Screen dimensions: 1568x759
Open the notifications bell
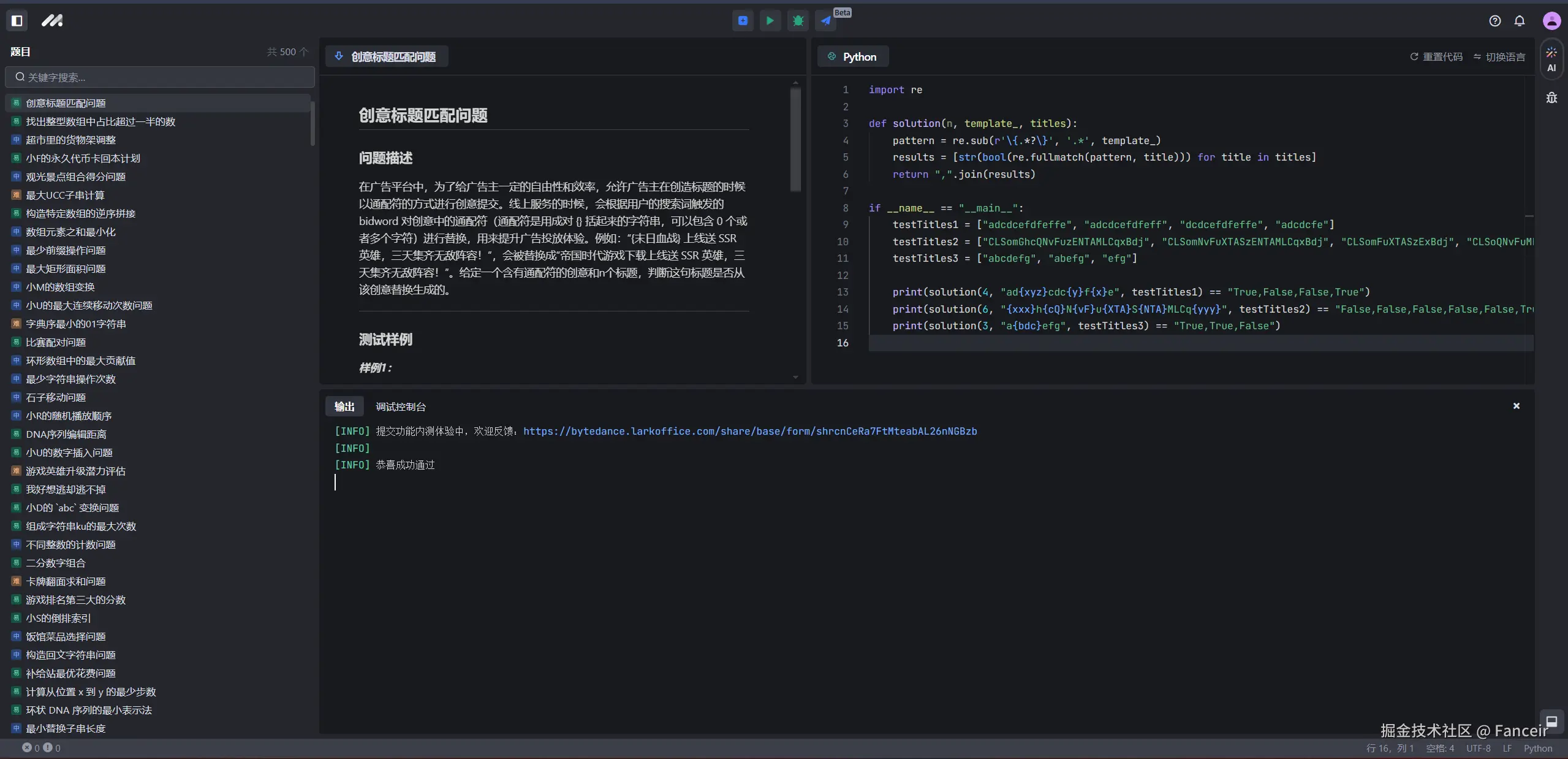(1520, 21)
